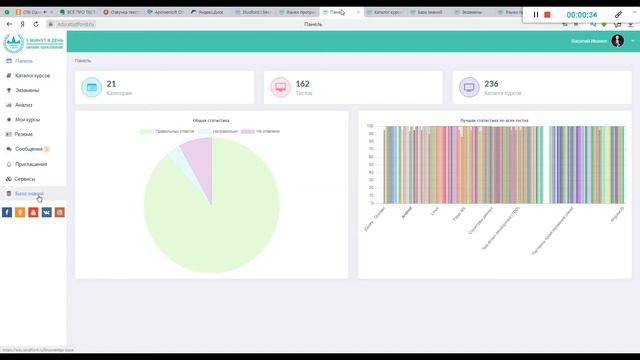Click the Yandex home button
This screenshot has width=640, height=360.
(x=22, y=24)
